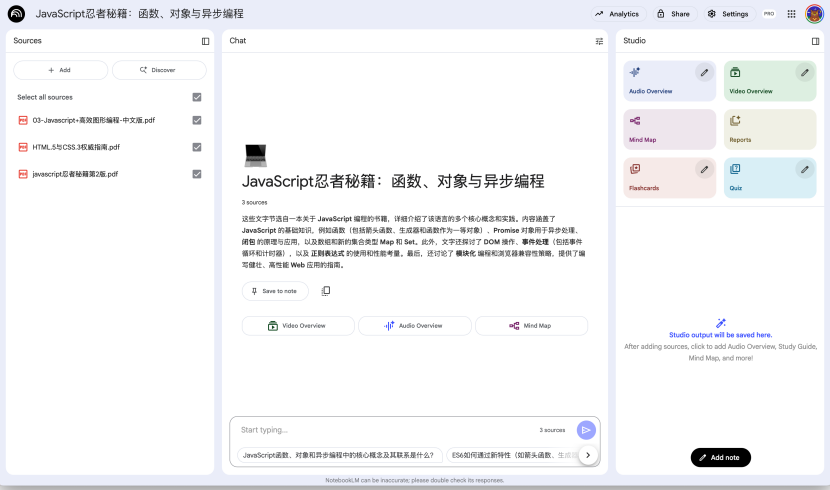
Task: Create a Mind Map in Studio
Action: point(669,130)
